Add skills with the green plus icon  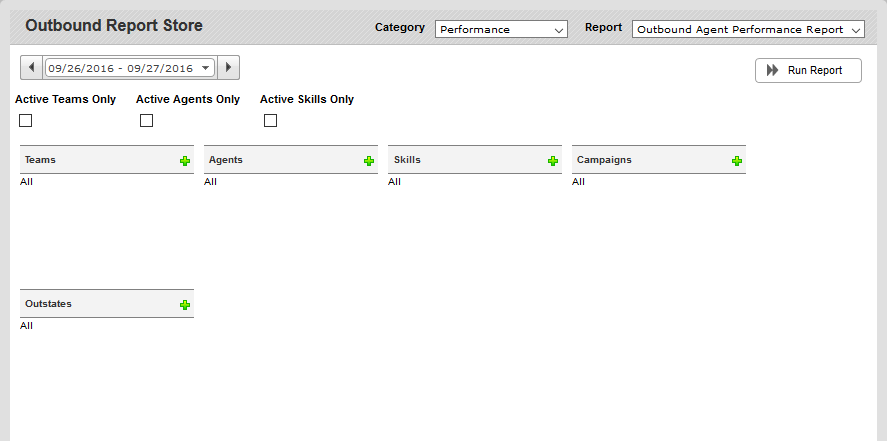point(553,161)
